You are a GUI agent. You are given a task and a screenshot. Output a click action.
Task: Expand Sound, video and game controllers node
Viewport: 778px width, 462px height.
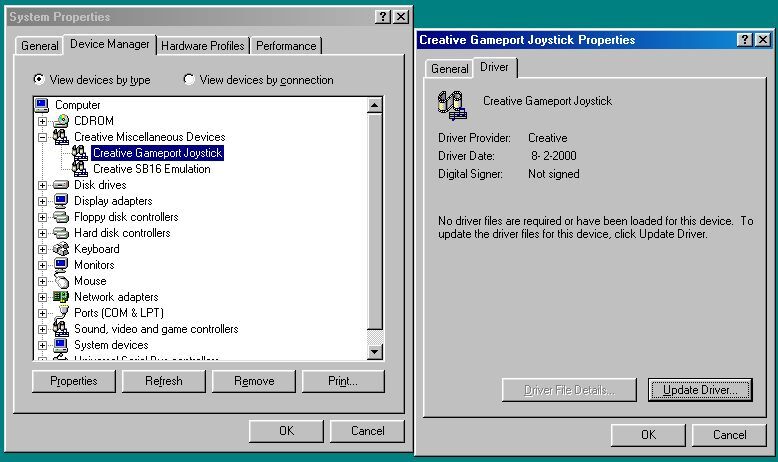pos(43,329)
